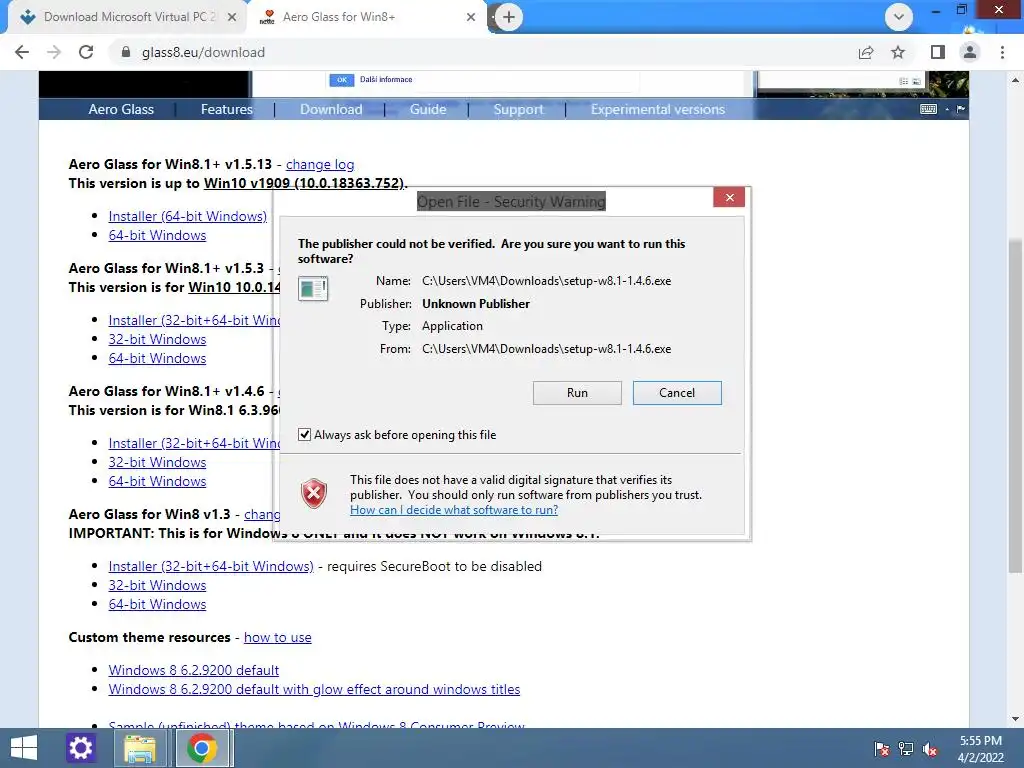Open the Experimental versions menu item
The image size is (1024, 768).
pyautogui.click(x=658, y=109)
